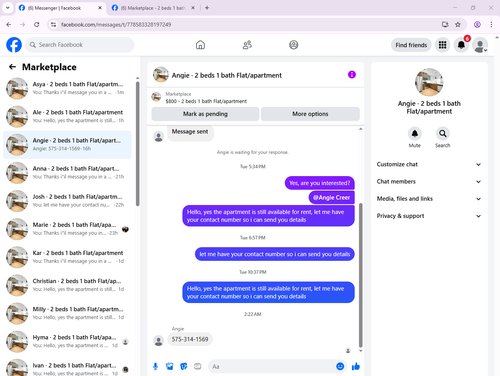Open the Friends icon in top navigation

coord(247,45)
